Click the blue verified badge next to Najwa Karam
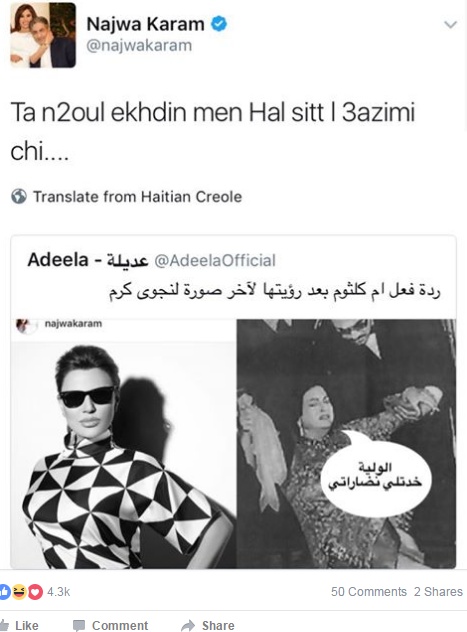Image resolution: width=467 pixels, height=632 pixels. click(219, 24)
